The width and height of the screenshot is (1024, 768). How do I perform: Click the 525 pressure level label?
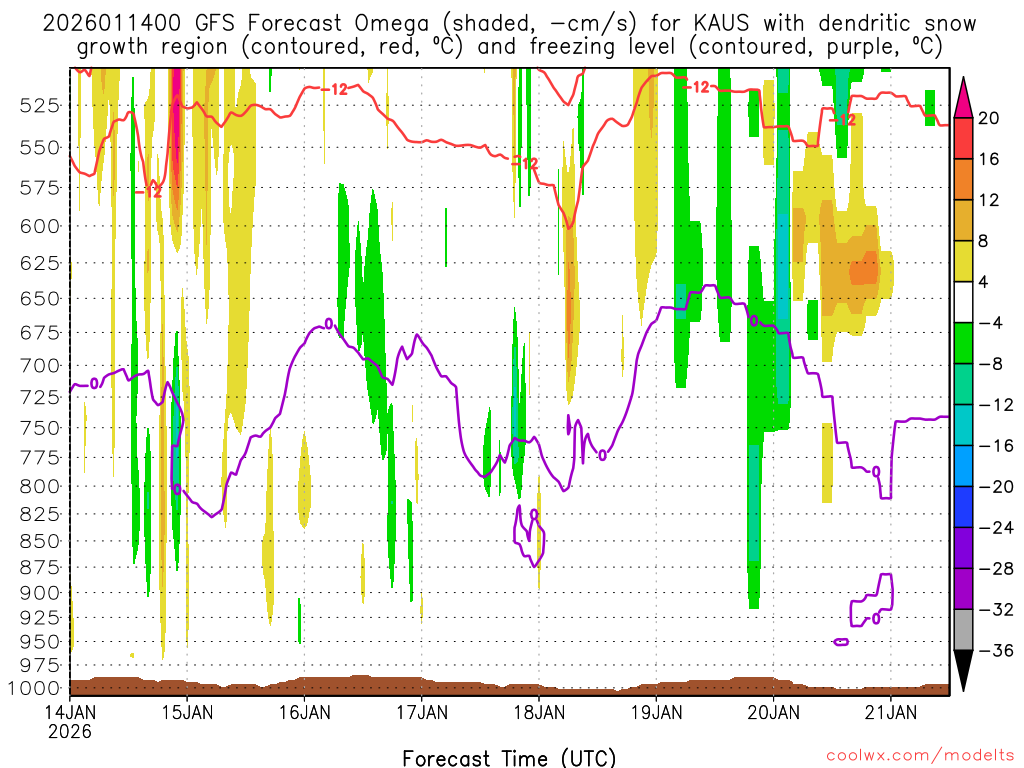(x=40, y=105)
